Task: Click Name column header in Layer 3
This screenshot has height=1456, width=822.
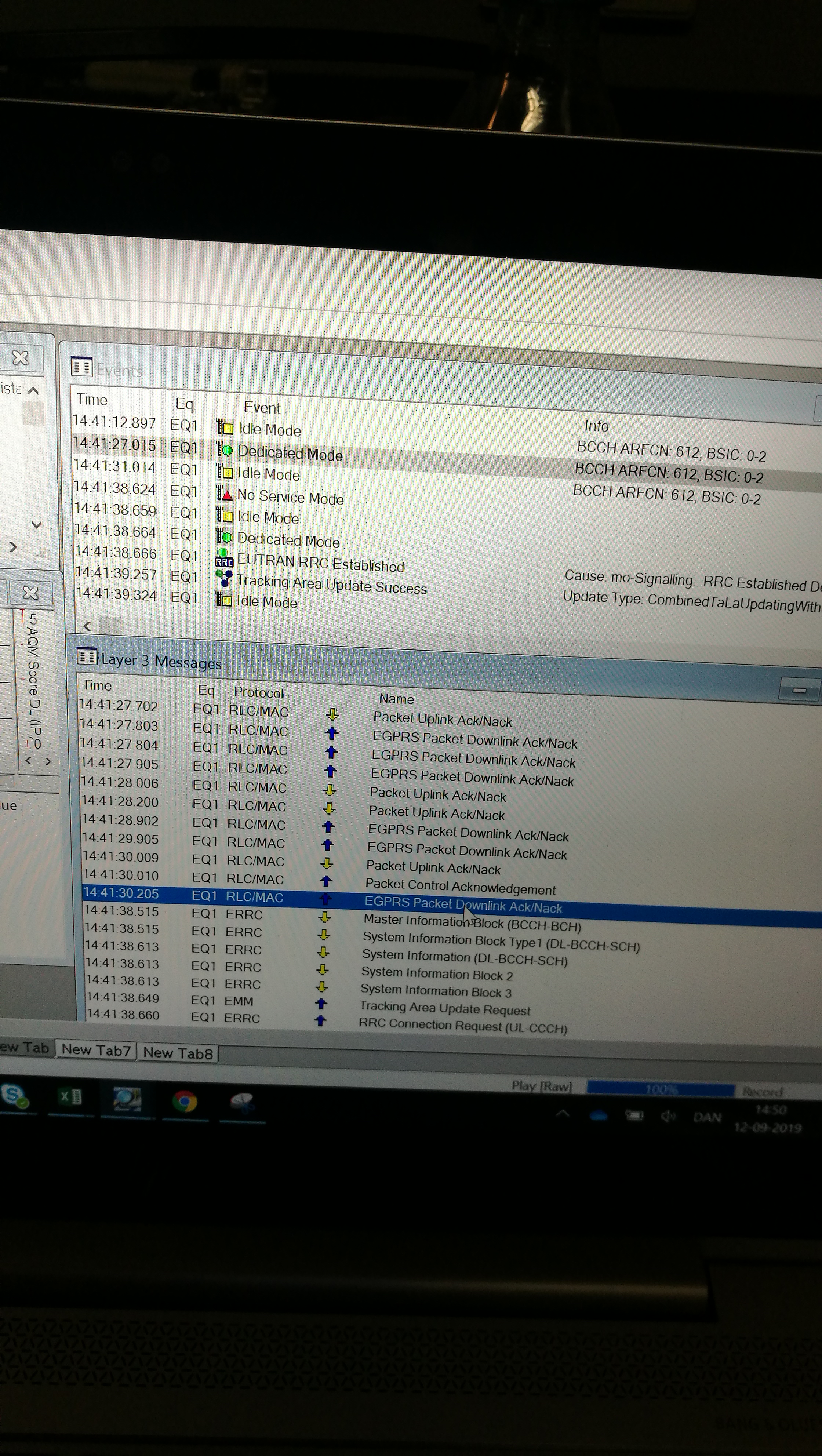Action: click(397, 699)
